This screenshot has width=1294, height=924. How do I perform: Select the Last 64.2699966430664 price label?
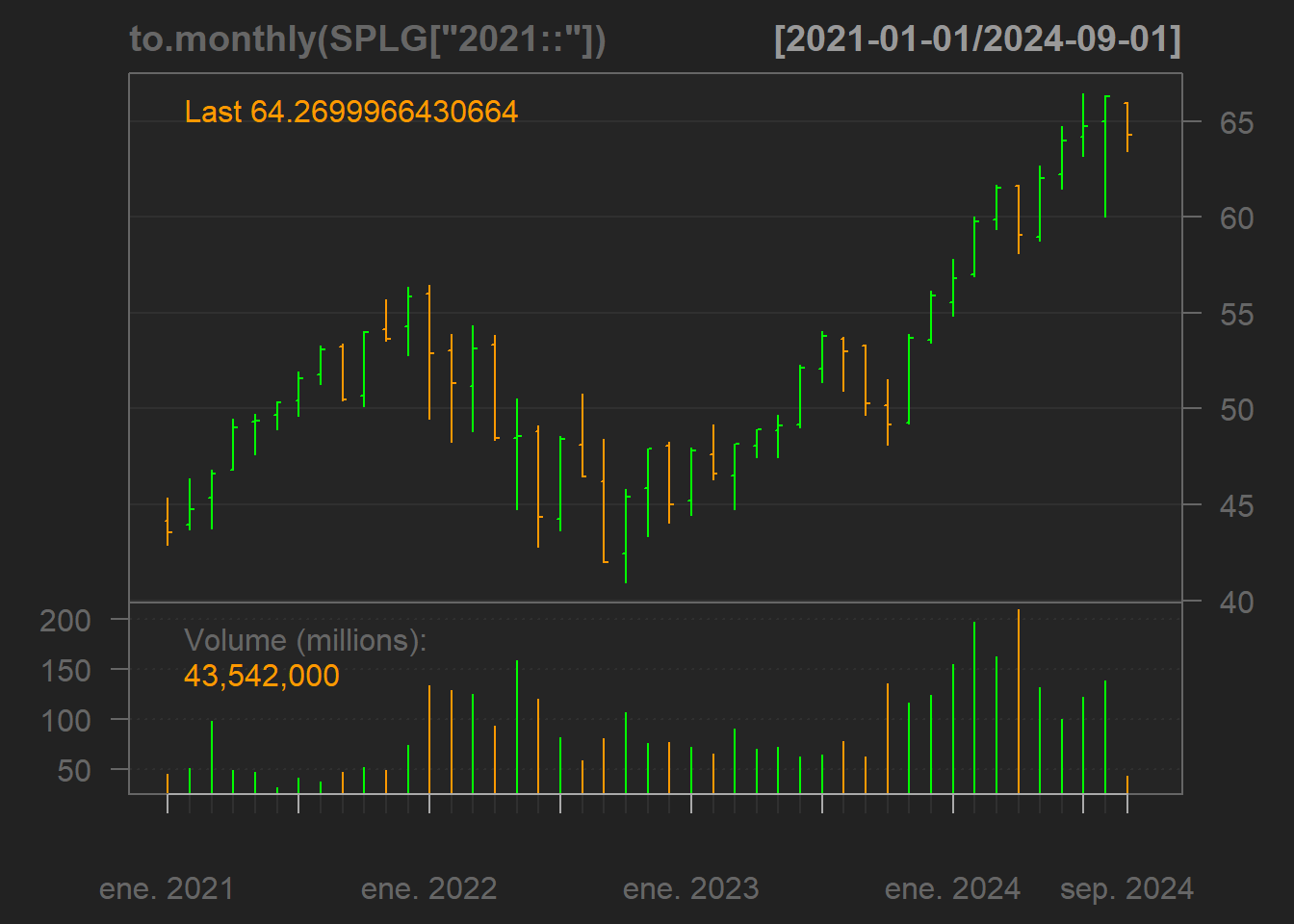351,112
